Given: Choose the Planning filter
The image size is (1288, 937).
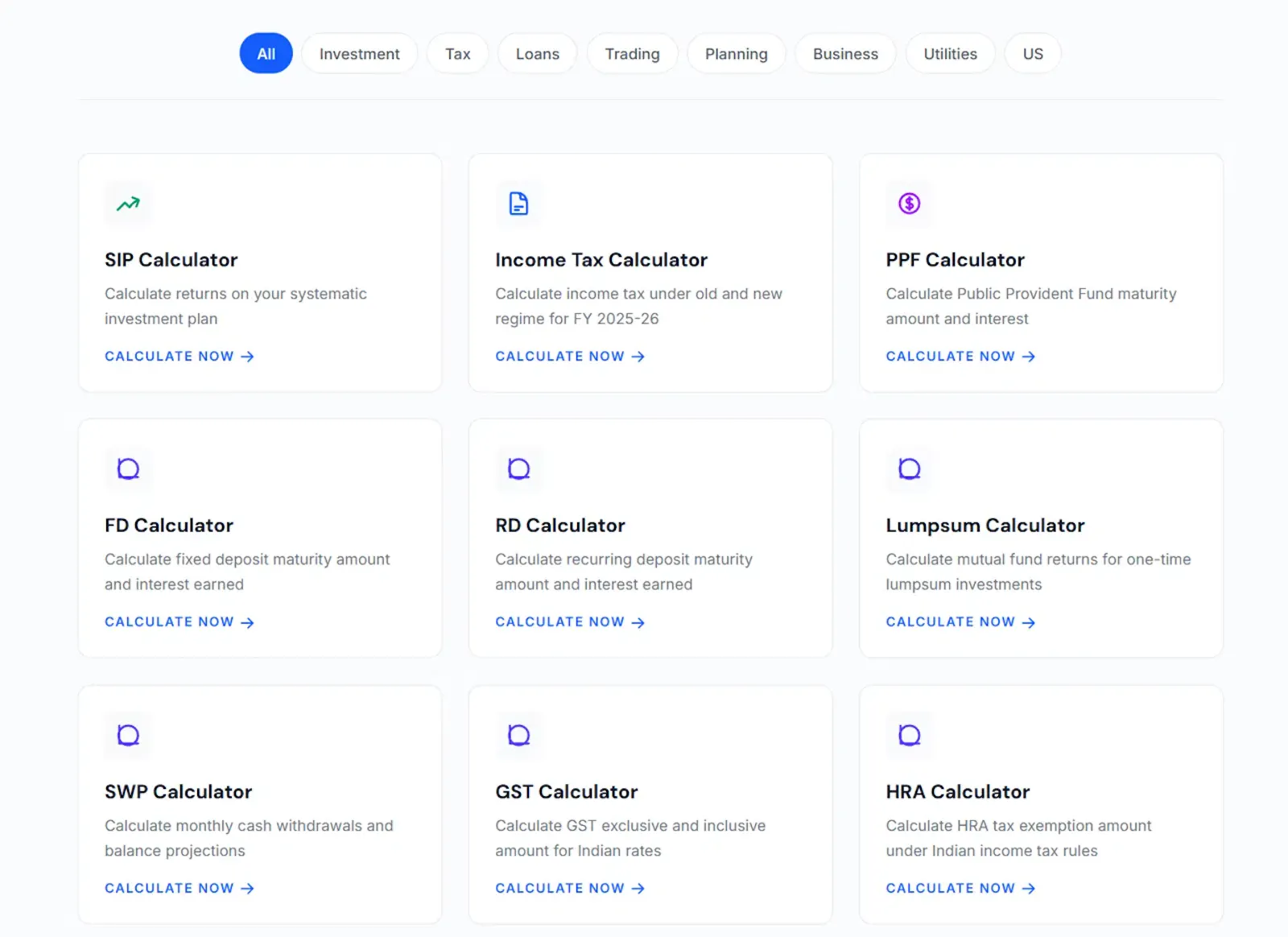Looking at the screenshot, I should click(737, 54).
